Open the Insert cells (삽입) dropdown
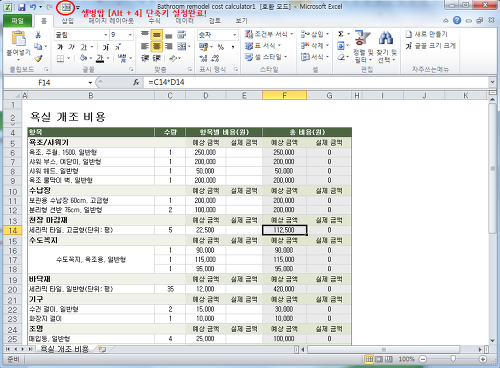Image resolution: width=500 pixels, height=368 pixels. click(x=315, y=34)
